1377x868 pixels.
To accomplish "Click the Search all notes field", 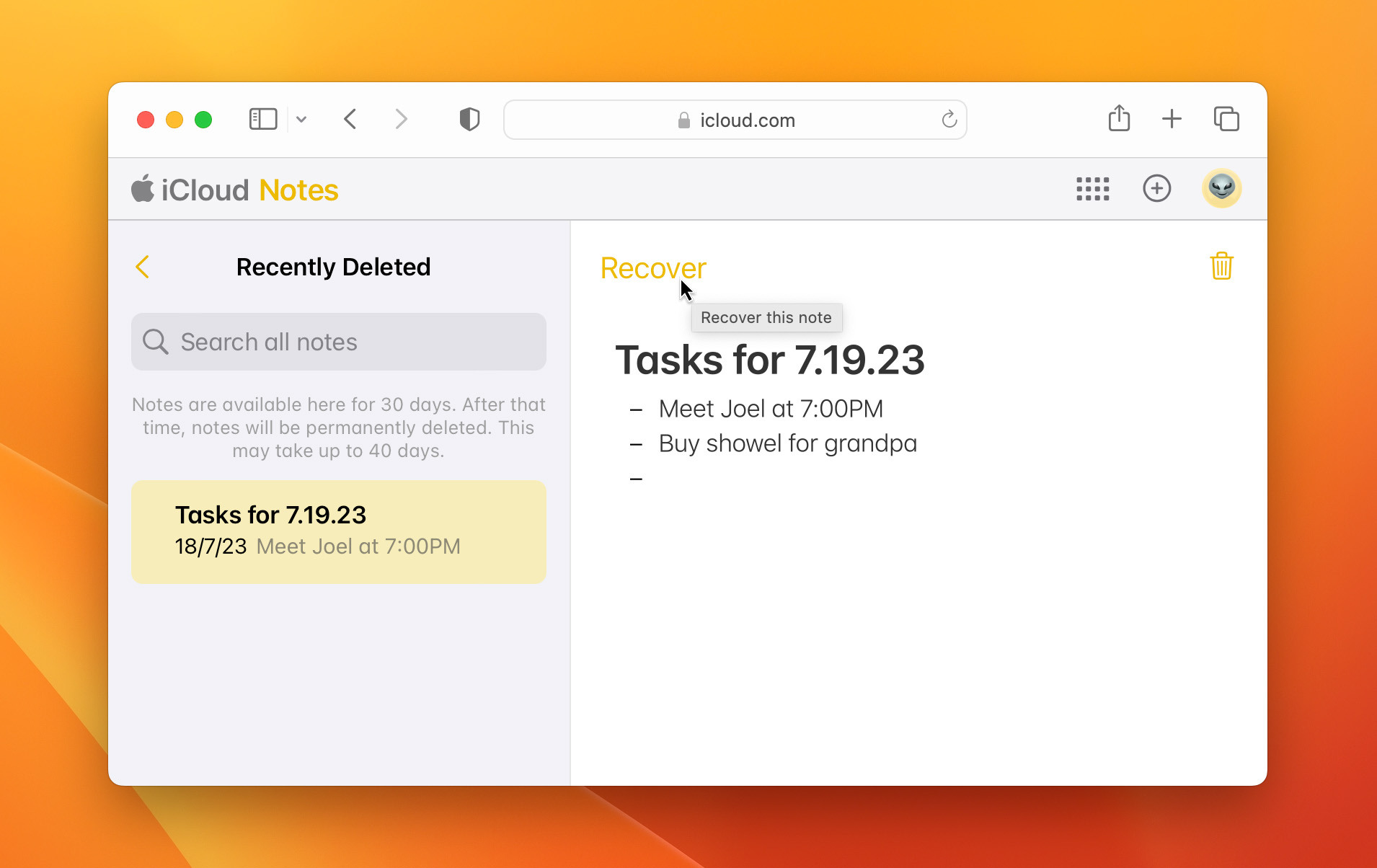I will click(x=339, y=342).
